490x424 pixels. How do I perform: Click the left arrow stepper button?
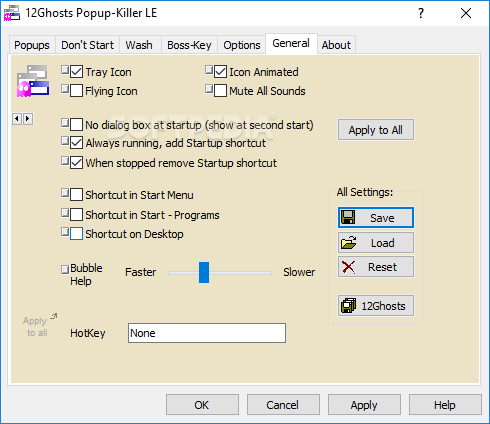pos(17,119)
